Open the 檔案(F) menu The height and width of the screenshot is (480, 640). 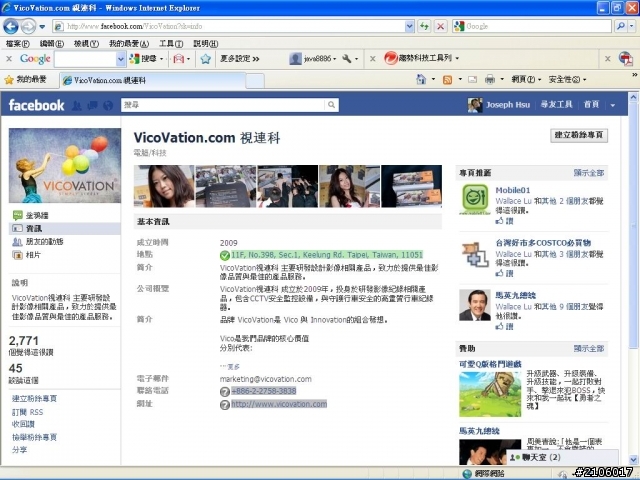(18, 43)
